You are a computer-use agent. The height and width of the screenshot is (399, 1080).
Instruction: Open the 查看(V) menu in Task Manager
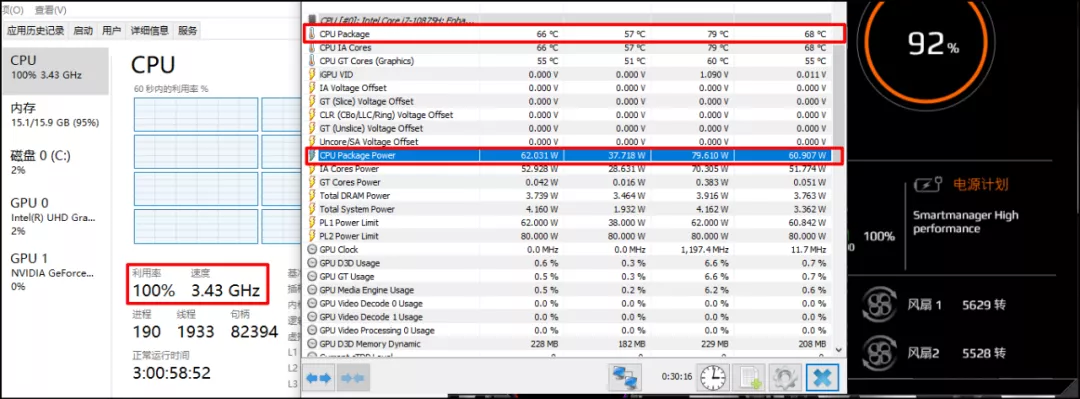click(51, 10)
